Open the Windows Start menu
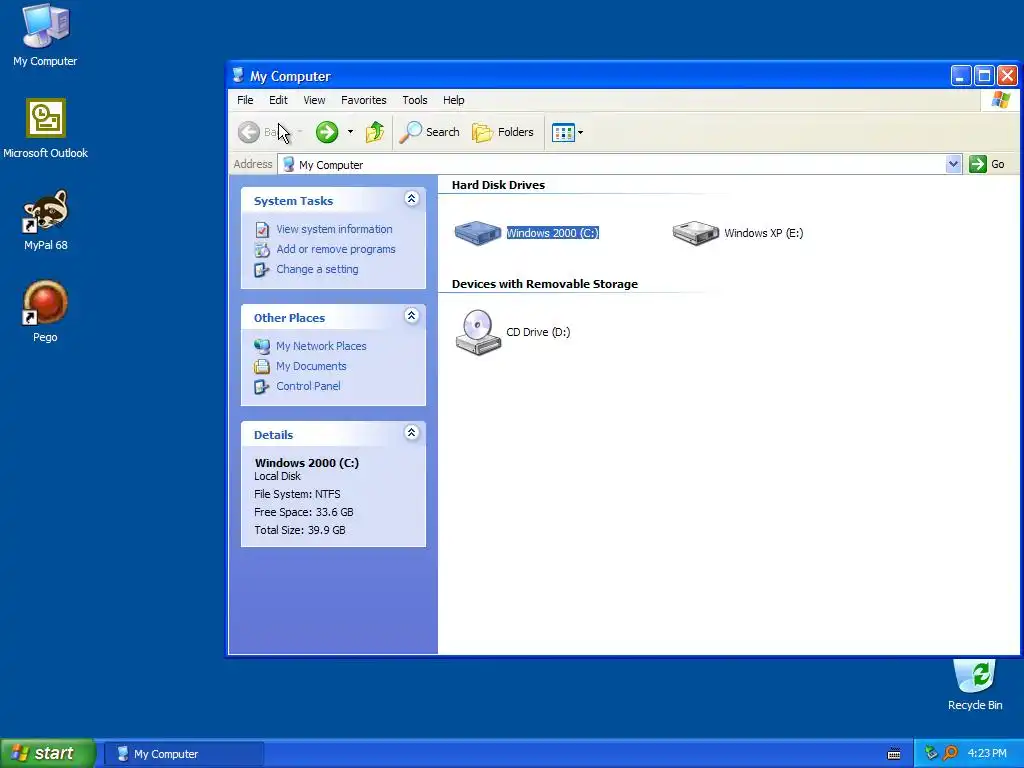The width and height of the screenshot is (1024, 768). (x=48, y=754)
